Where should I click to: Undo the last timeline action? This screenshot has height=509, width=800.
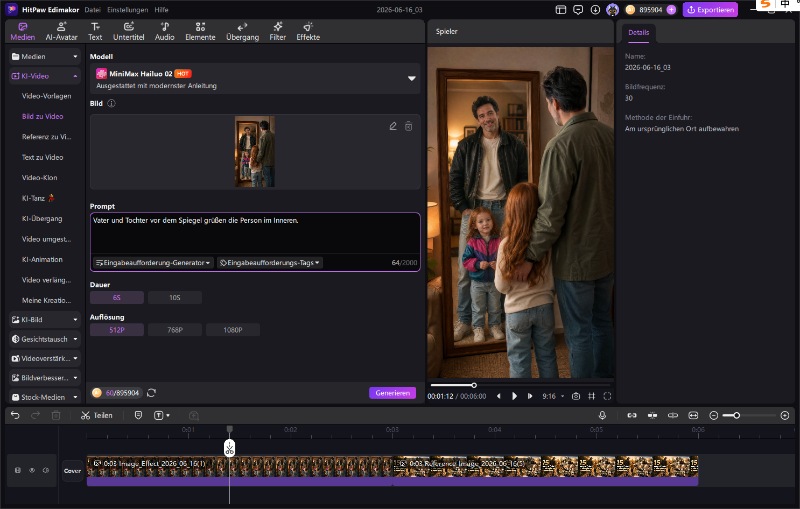pos(15,415)
